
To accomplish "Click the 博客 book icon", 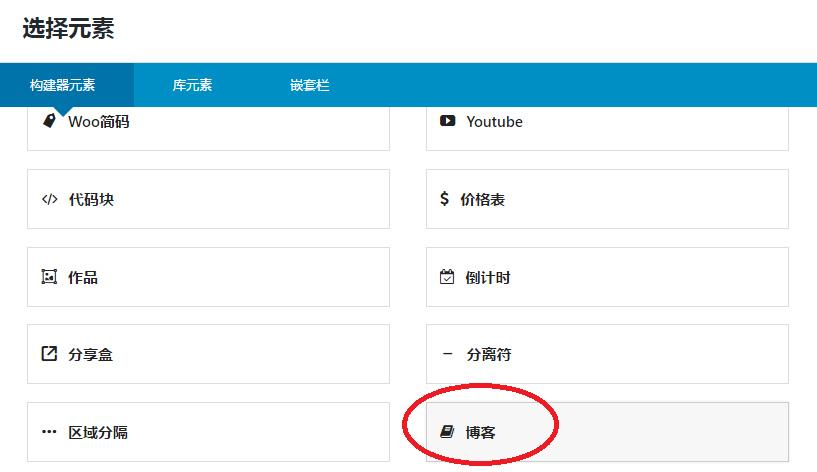I will point(447,432).
